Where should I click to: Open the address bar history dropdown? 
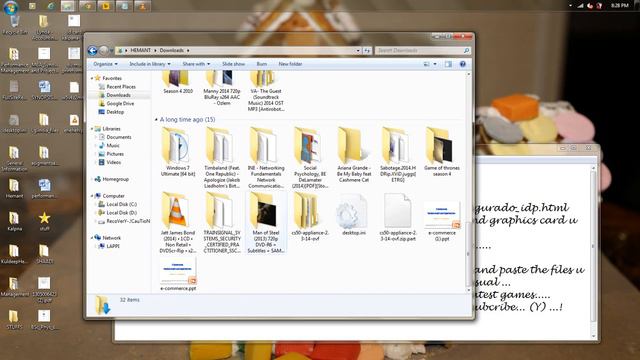tap(358, 51)
